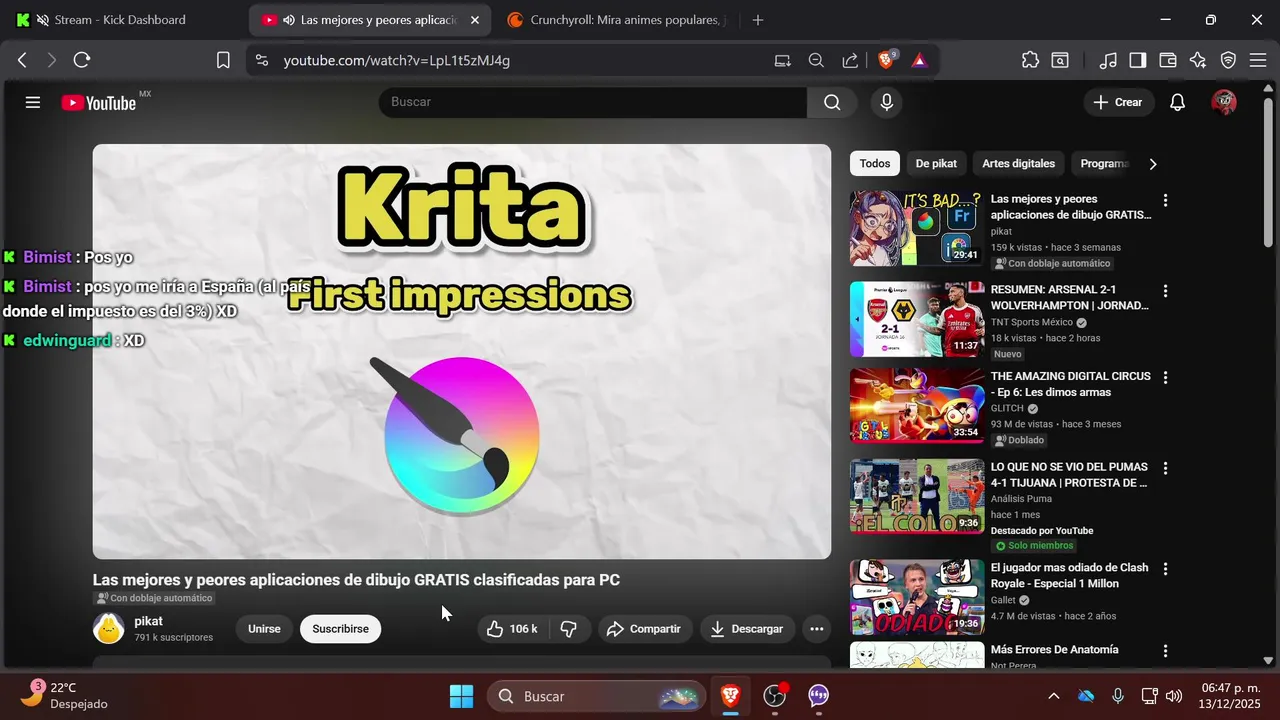Open pikat channel name link
Image resolution: width=1280 pixels, height=720 pixels.
[x=148, y=621]
